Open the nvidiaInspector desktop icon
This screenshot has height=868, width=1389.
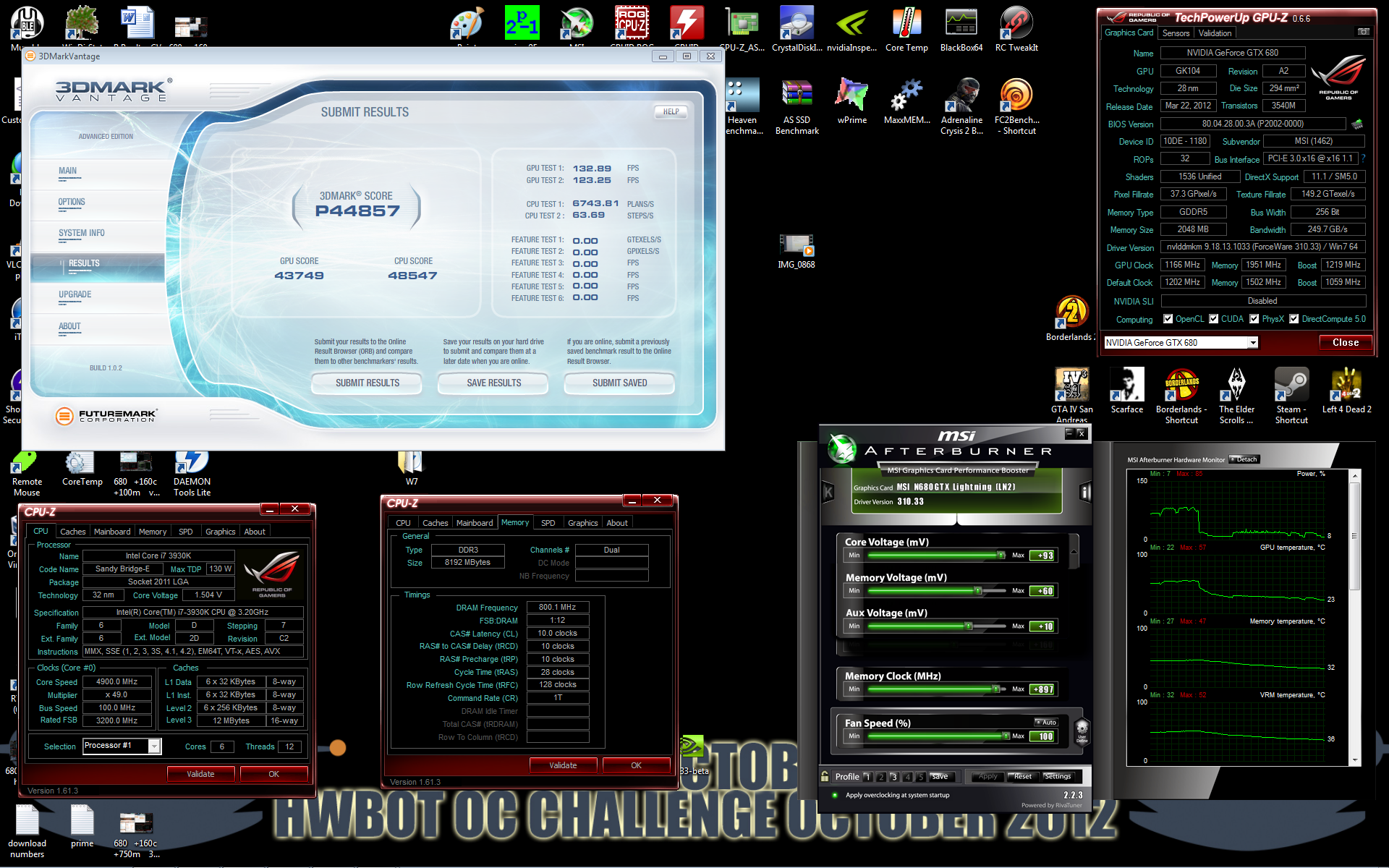[x=851, y=29]
